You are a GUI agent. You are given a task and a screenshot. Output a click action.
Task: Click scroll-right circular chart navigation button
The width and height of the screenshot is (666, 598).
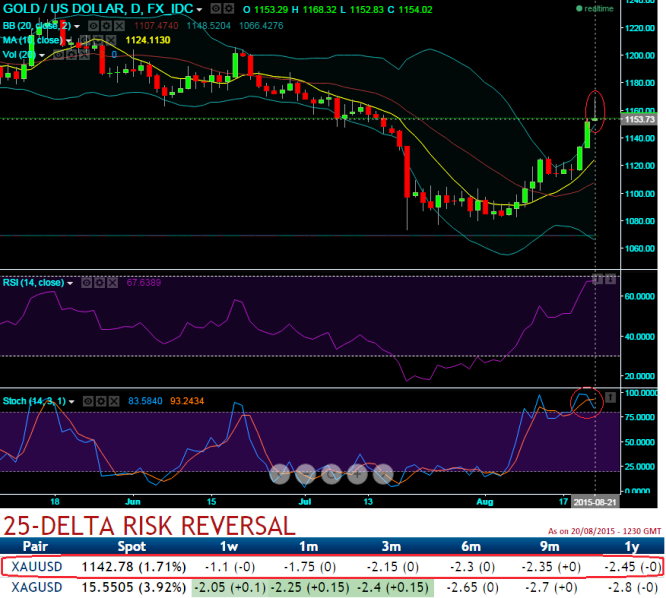[x=383, y=474]
